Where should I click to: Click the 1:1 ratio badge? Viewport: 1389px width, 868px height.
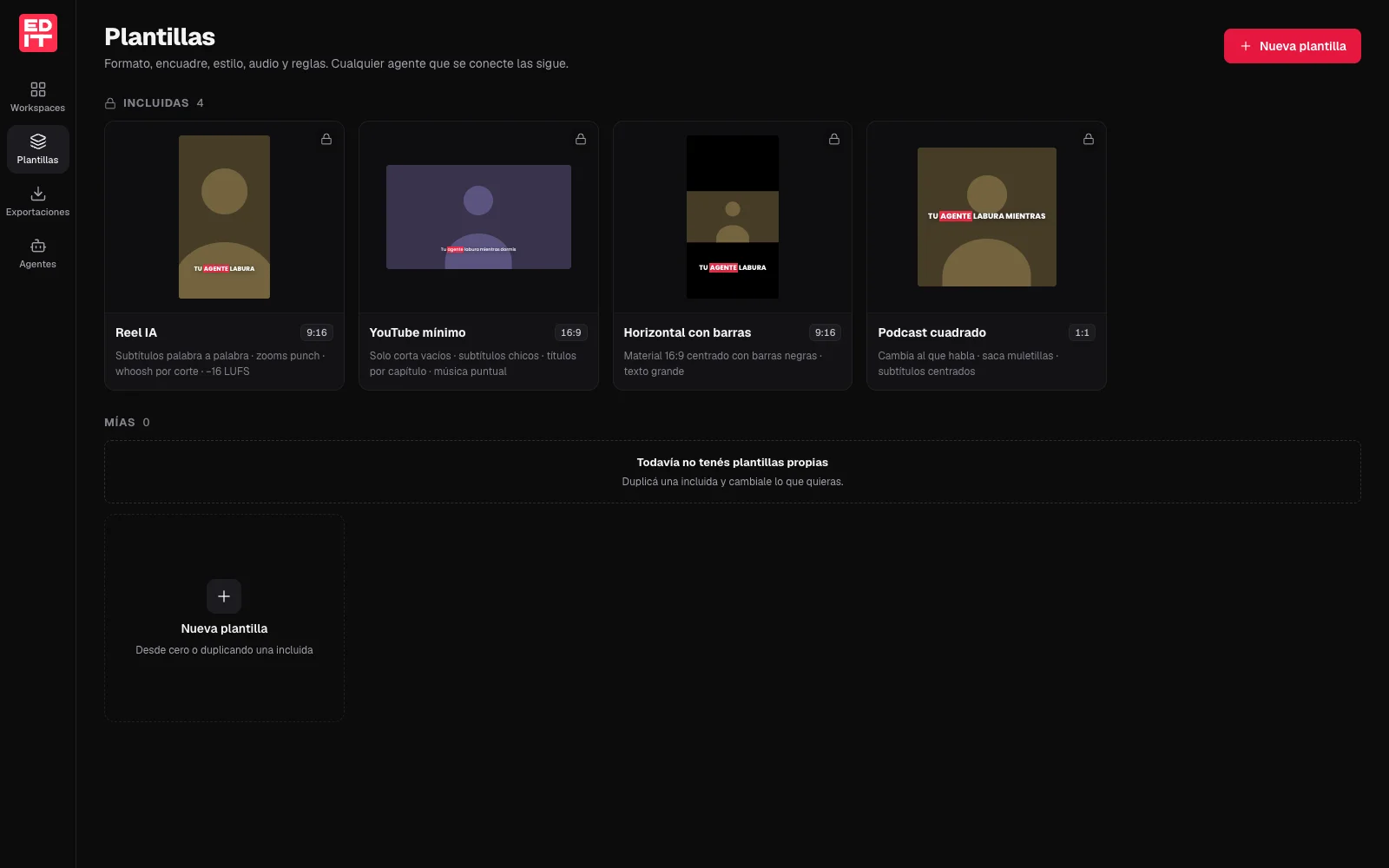point(1082,332)
